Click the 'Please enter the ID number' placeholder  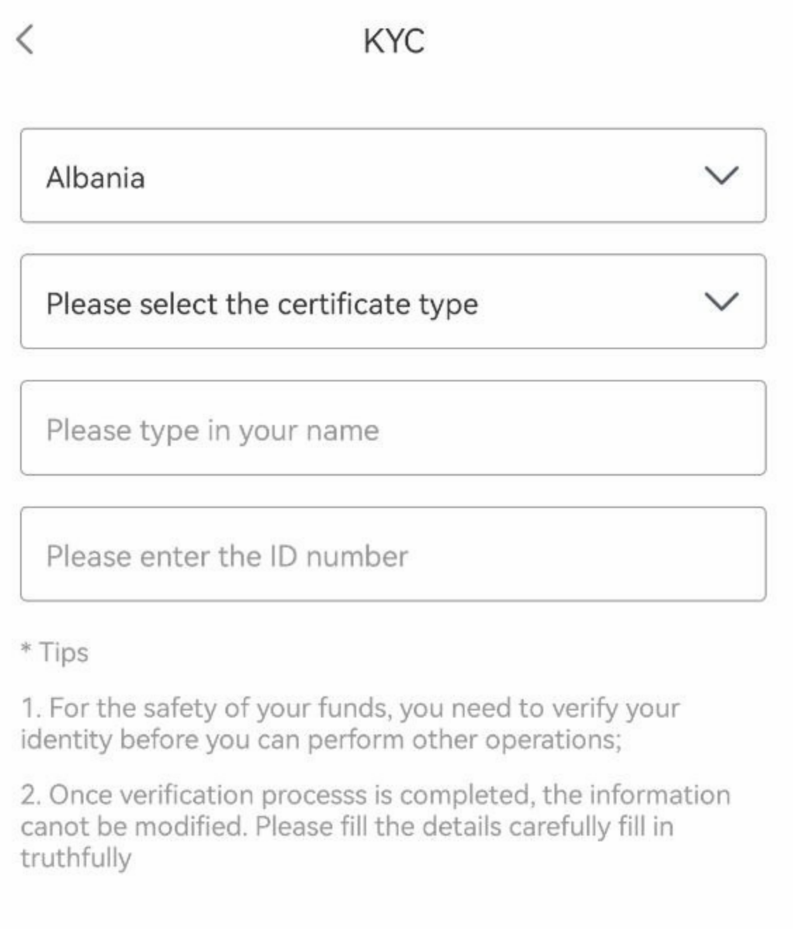click(228, 557)
